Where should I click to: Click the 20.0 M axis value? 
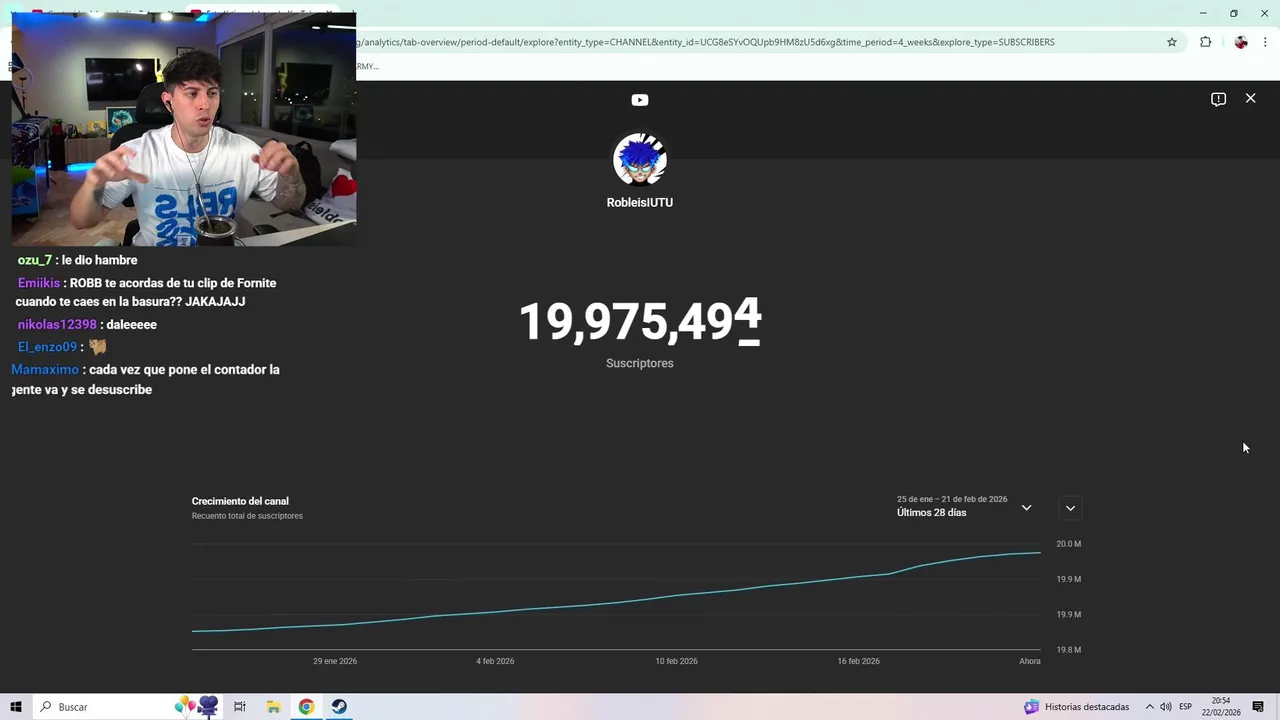[1069, 544]
